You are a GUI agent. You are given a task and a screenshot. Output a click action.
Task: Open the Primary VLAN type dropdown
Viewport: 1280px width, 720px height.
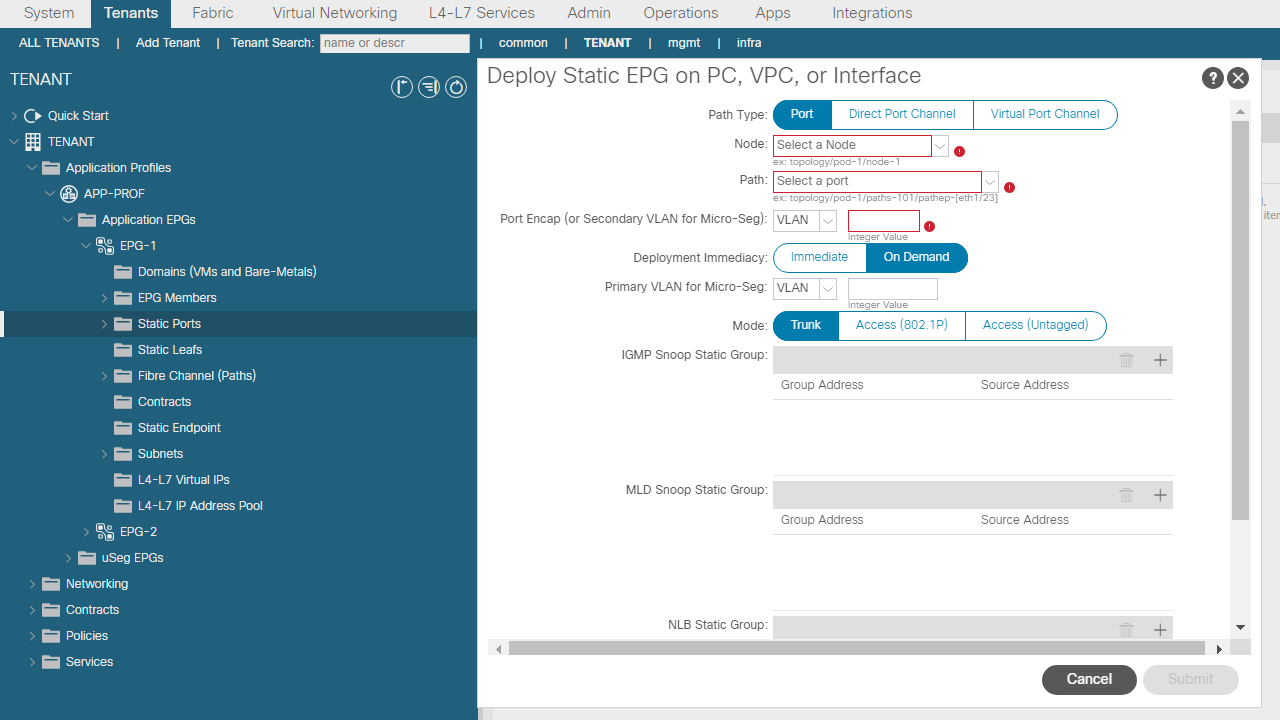pos(828,289)
